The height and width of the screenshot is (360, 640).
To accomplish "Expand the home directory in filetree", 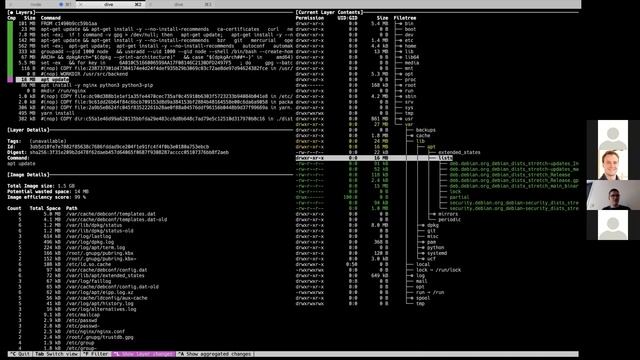I will 410,46.
